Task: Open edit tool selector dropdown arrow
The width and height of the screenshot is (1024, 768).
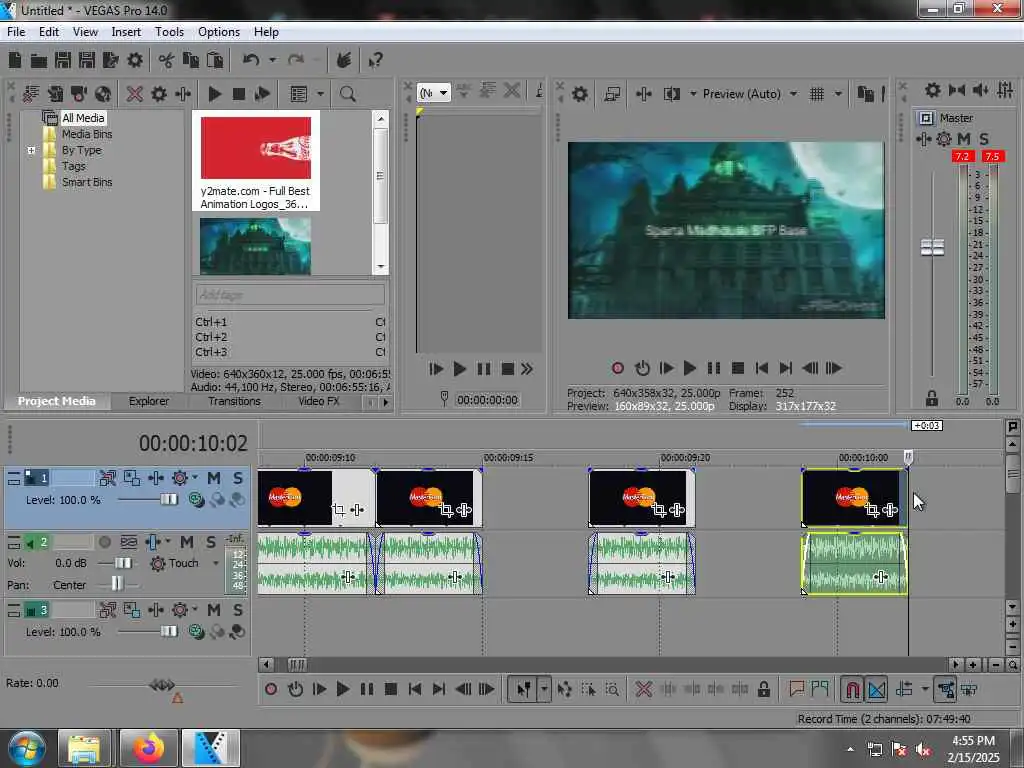Action: (544, 689)
